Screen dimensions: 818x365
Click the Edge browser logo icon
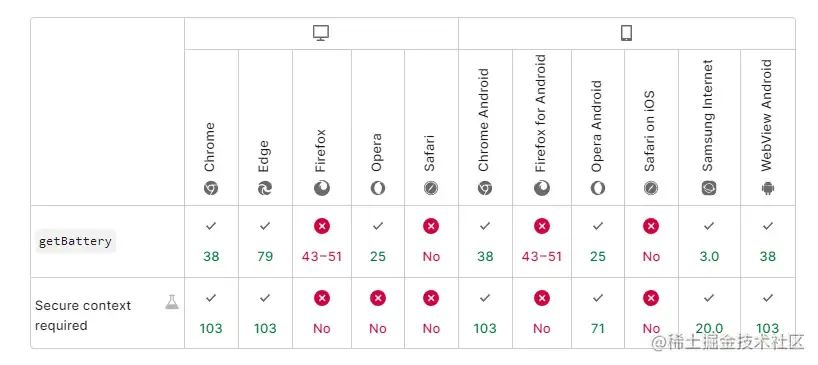coord(265,188)
